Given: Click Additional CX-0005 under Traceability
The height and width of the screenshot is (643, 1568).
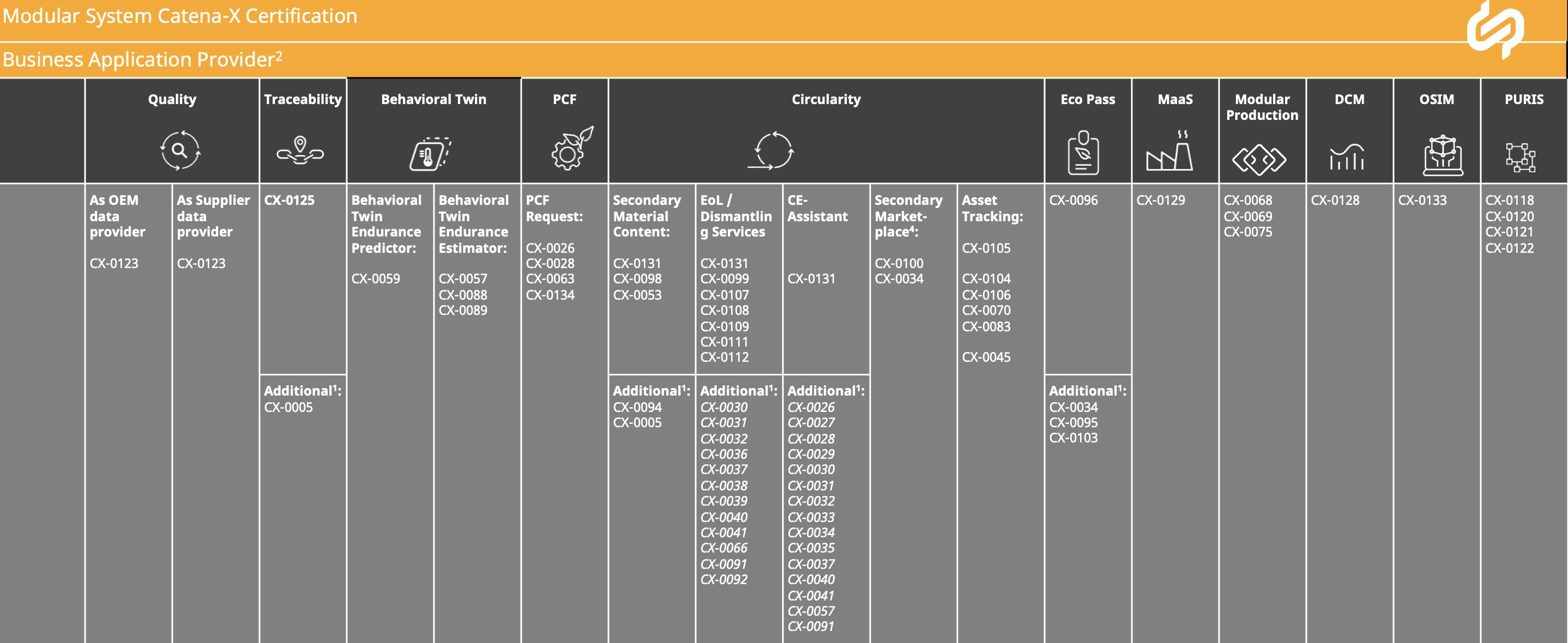Looking at the screenshot, I should pos(288,407).
